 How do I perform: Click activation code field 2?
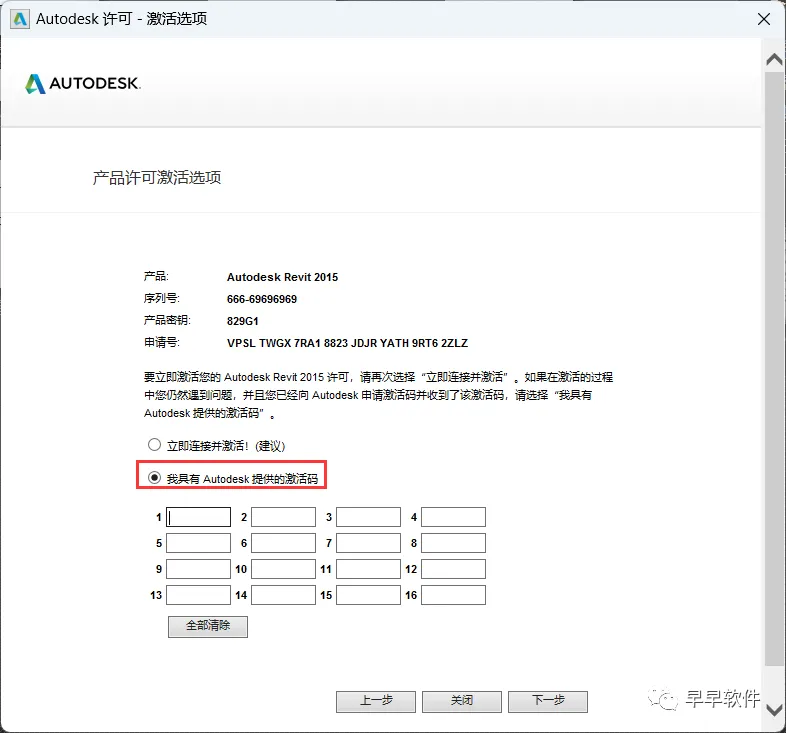click(x=283, y=517)
